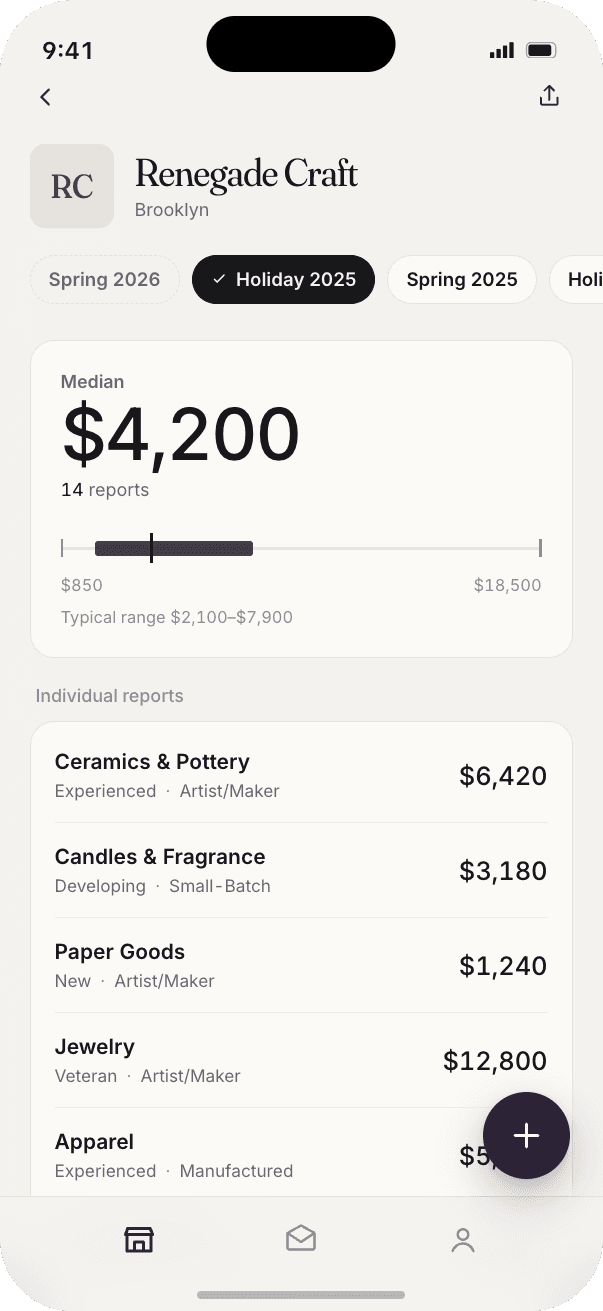Open the storefront tab in bottom navigation
Image resolution: width=603 pixels, height=1311 pixels.
point(139,1239)
